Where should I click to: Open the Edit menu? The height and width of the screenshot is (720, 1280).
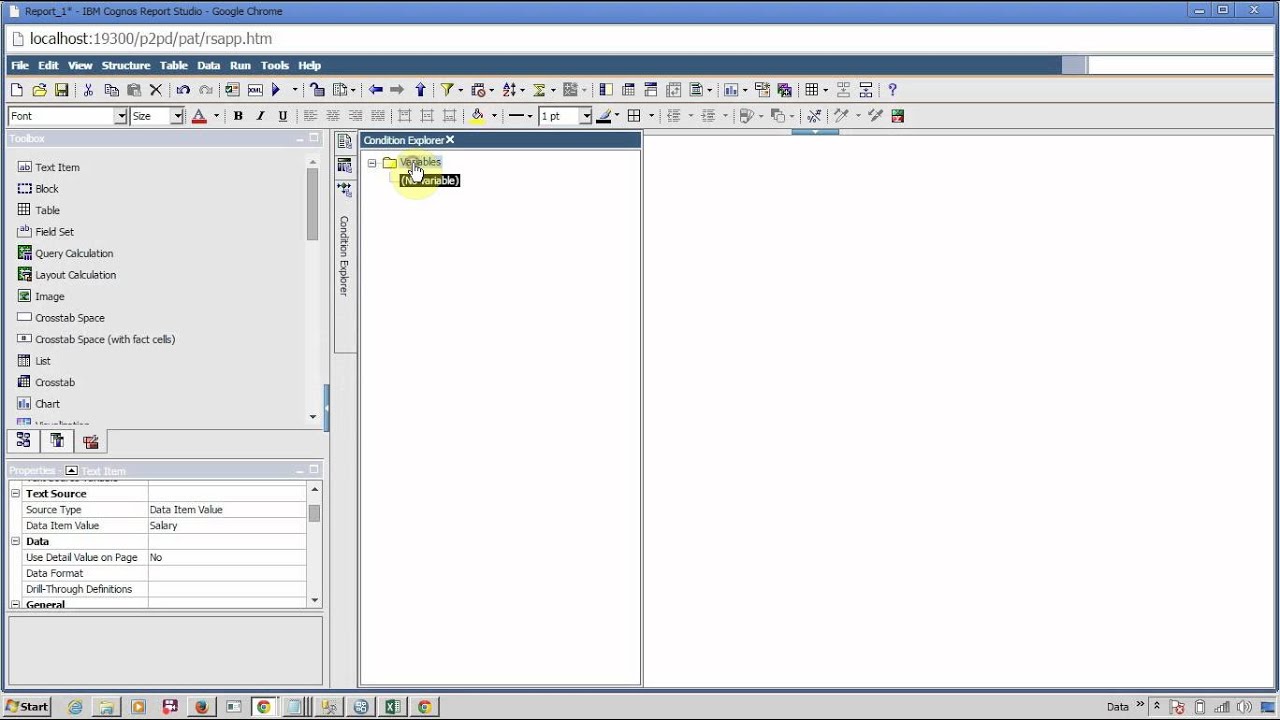coord(48,65)
